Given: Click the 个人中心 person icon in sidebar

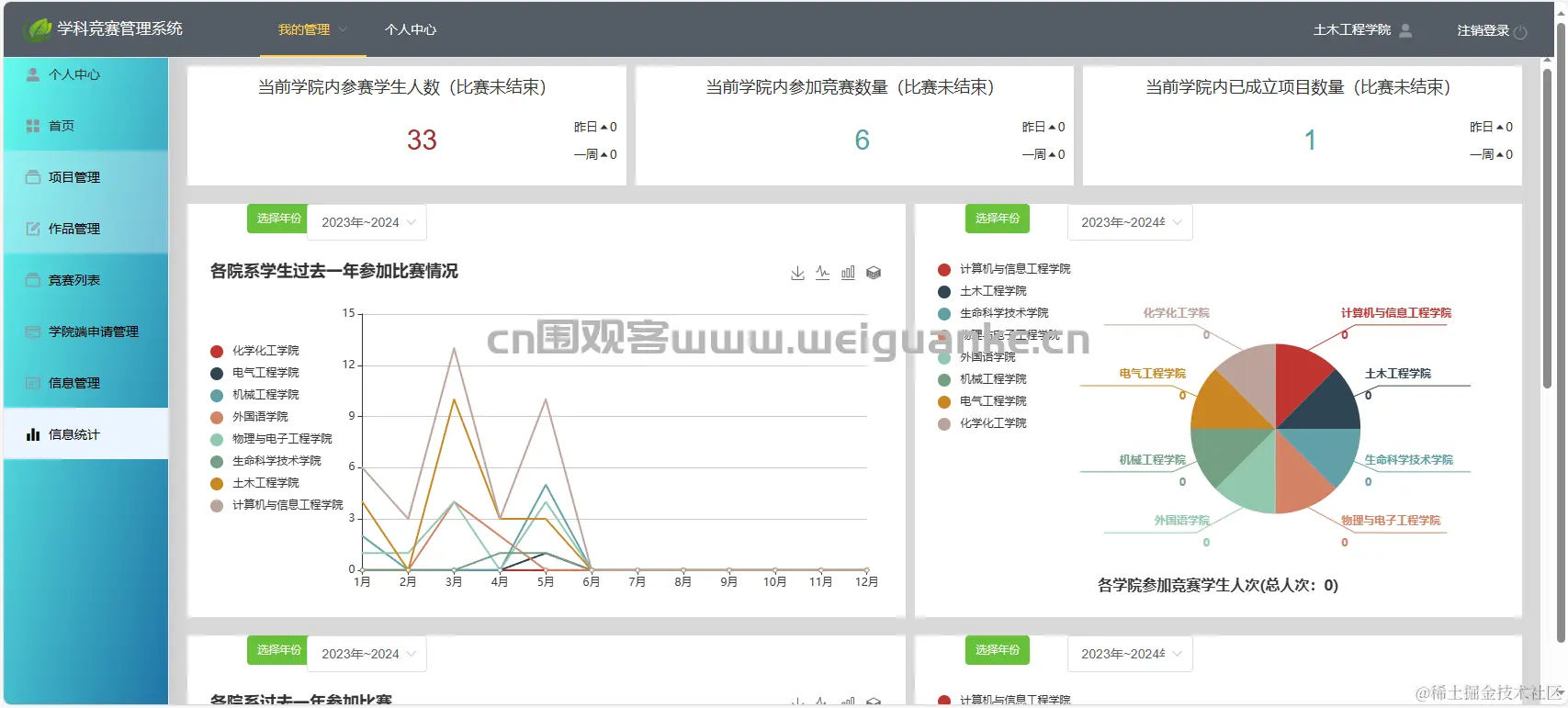Looking at the screenshot, I should coord(33,74).
